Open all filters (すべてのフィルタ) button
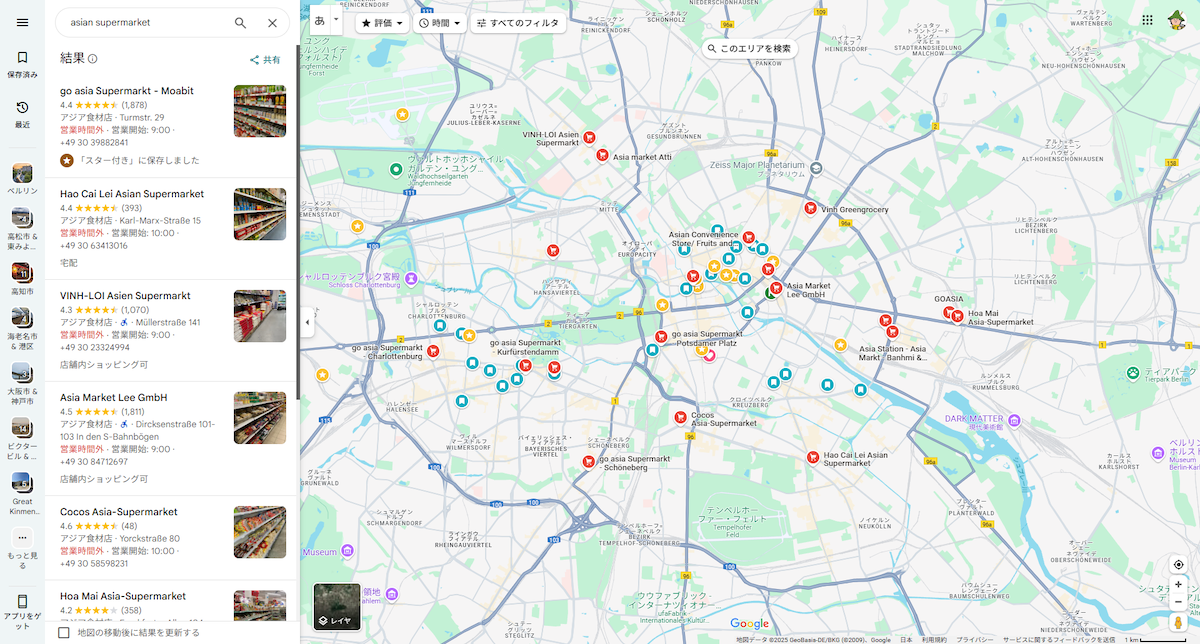1200x644 pixels. click(518, 22)
